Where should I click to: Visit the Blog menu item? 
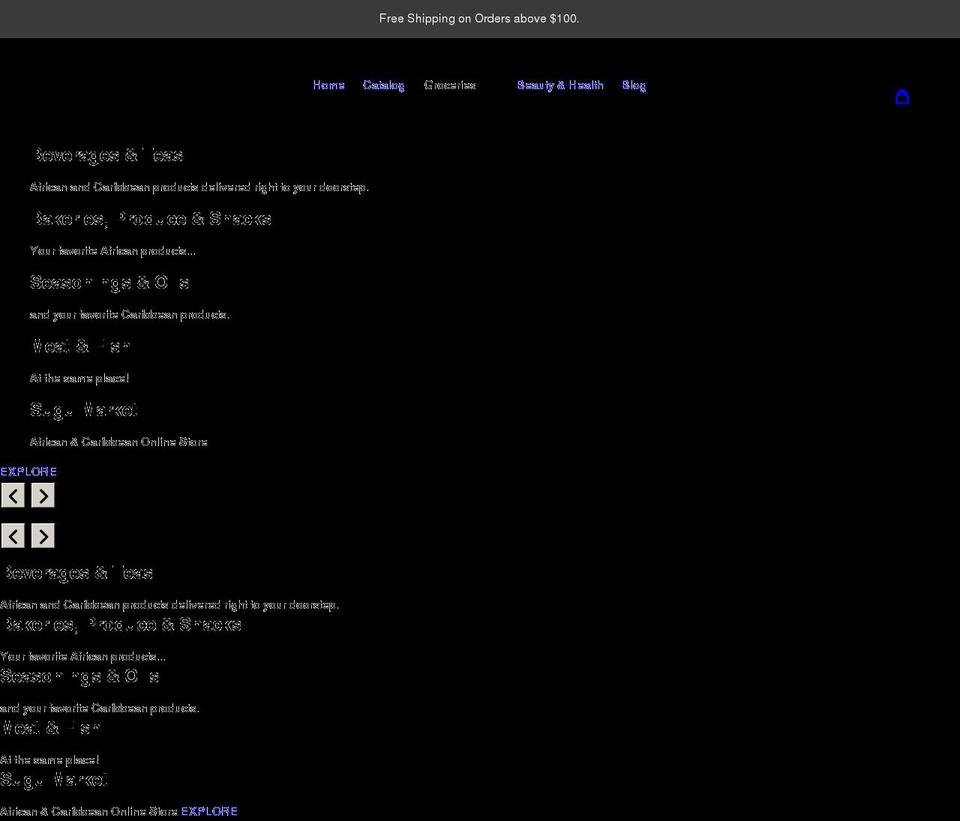point(634,85)
